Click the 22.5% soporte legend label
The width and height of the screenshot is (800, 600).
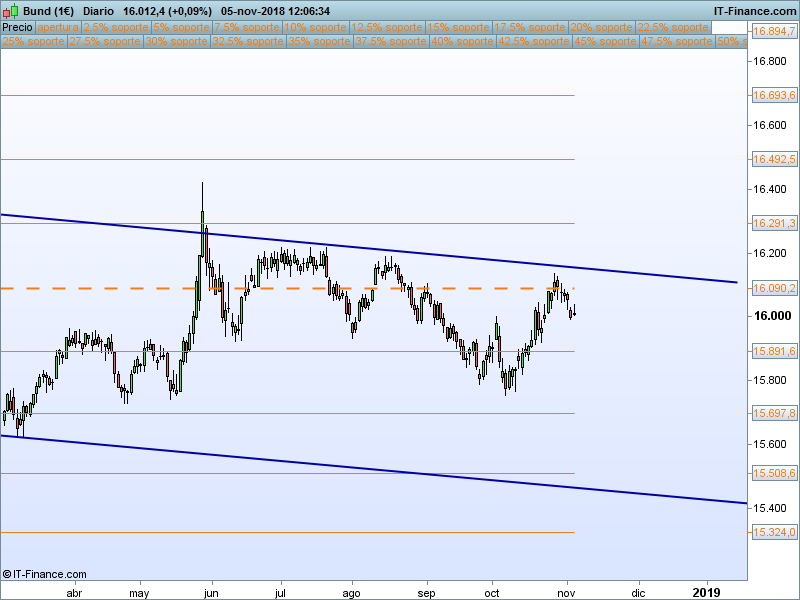click(673, 28)
